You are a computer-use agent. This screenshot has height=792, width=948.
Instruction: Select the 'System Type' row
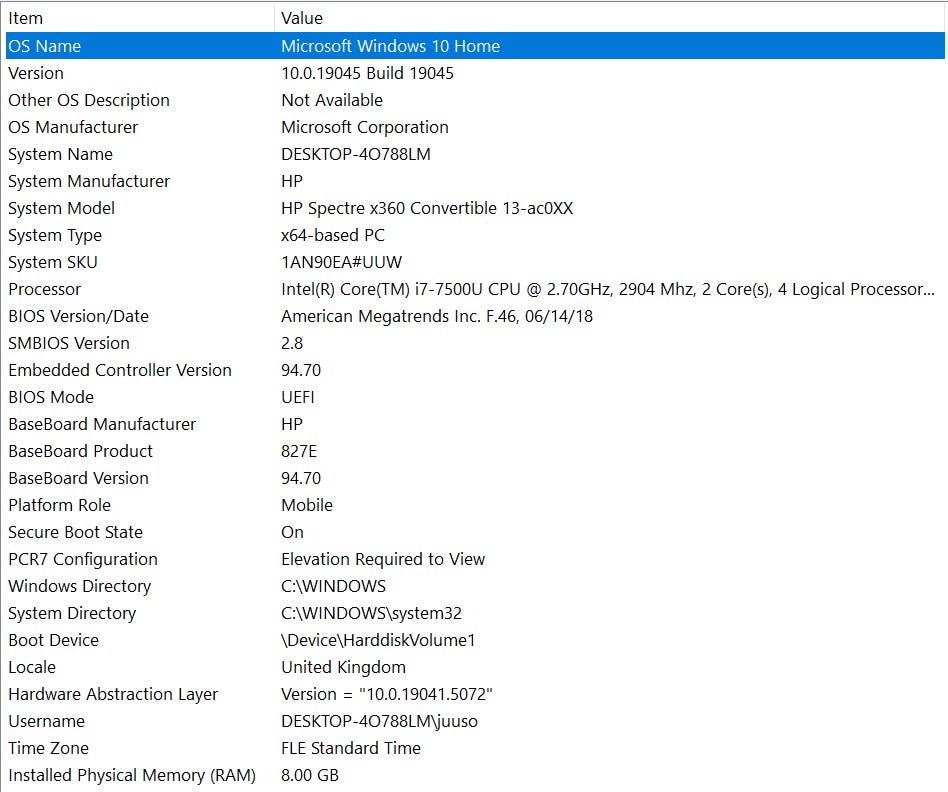tap(55, 235)
